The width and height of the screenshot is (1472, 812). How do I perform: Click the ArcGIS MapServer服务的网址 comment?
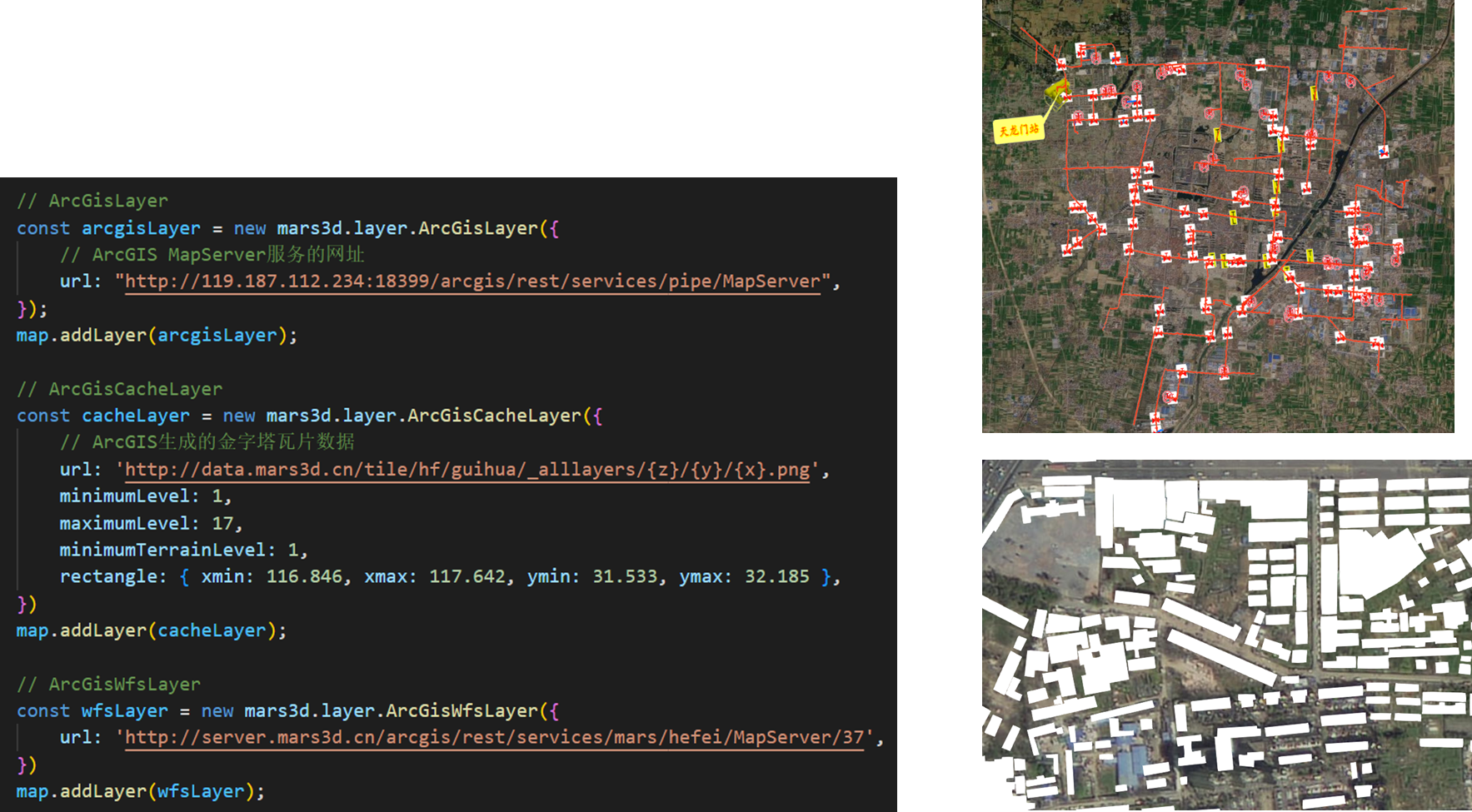(x=212, y=255)
